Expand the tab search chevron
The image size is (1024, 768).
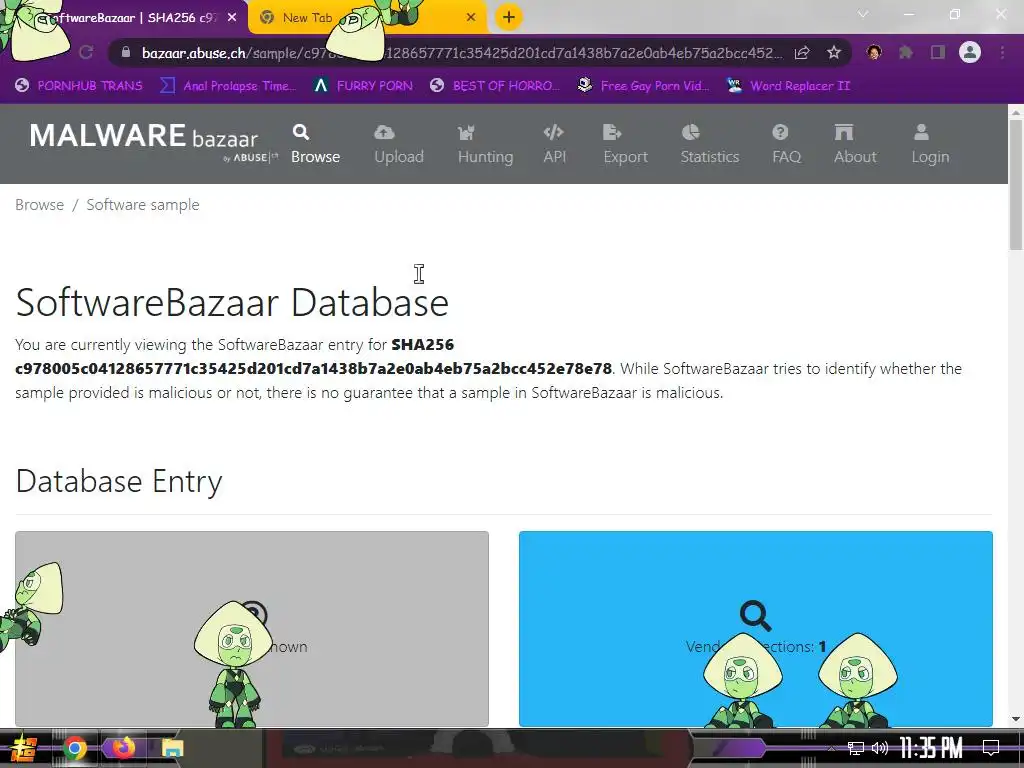tap(863, 14)
